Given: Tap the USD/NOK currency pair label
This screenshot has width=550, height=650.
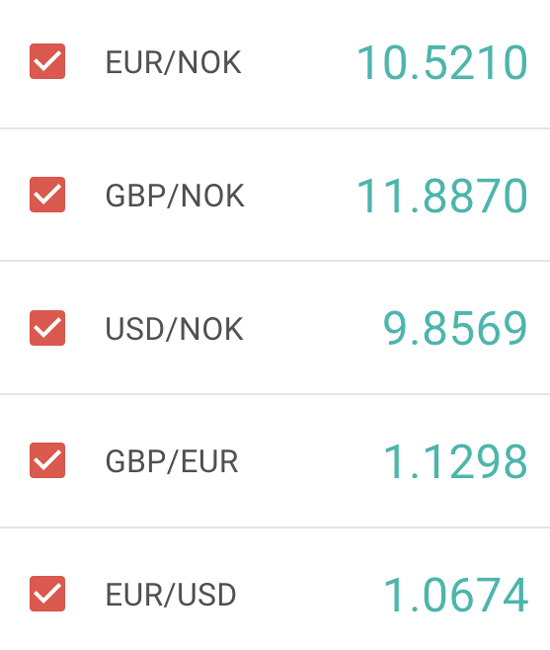Looking at the screenshot, I should [x=174, y=329].
